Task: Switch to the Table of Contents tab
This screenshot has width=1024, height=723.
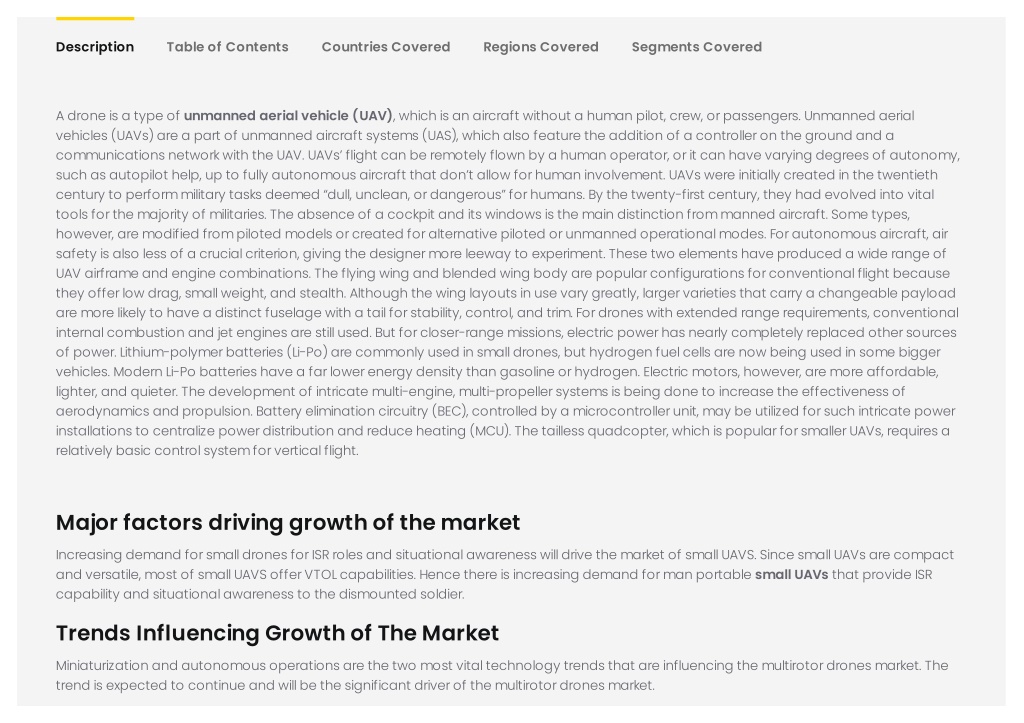Action: [227, 47]
